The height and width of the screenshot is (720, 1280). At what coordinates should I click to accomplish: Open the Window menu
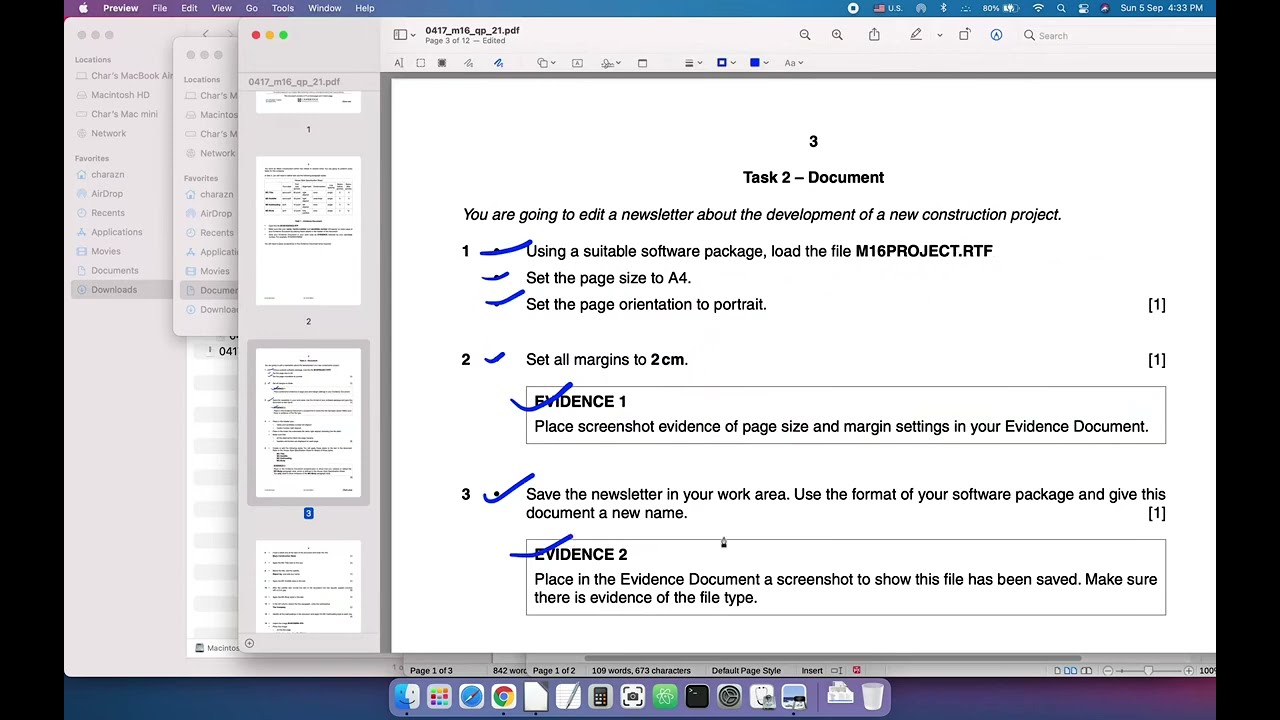pyautogui.click(x=324, y=8)
